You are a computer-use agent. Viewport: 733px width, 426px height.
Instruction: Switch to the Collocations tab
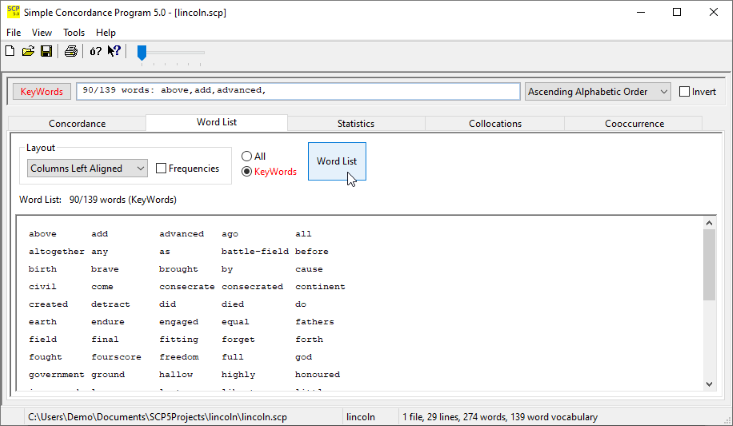(x=495, y=124)
